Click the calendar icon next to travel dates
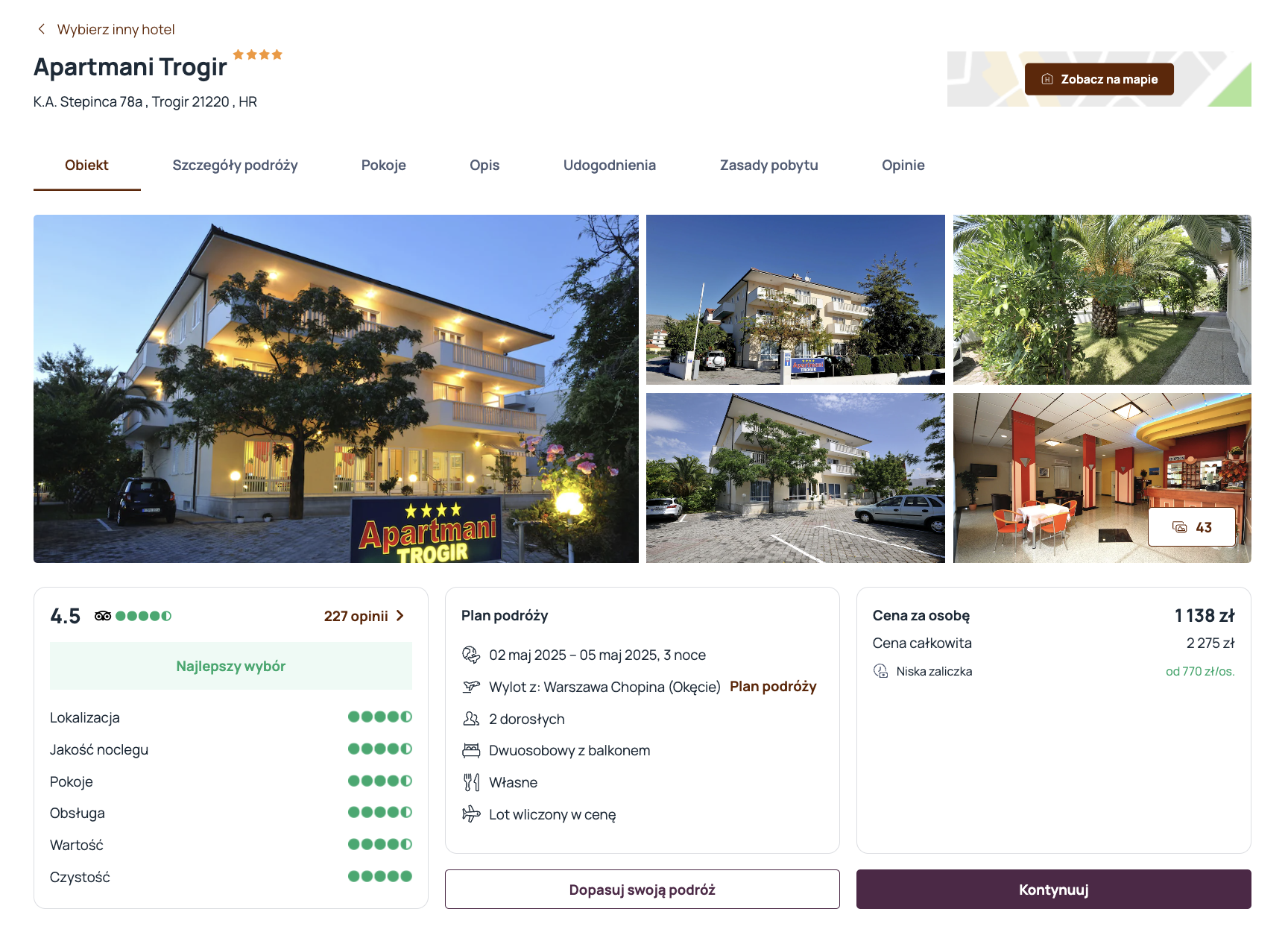The image size is (1288, 944). tap(471, 655)
